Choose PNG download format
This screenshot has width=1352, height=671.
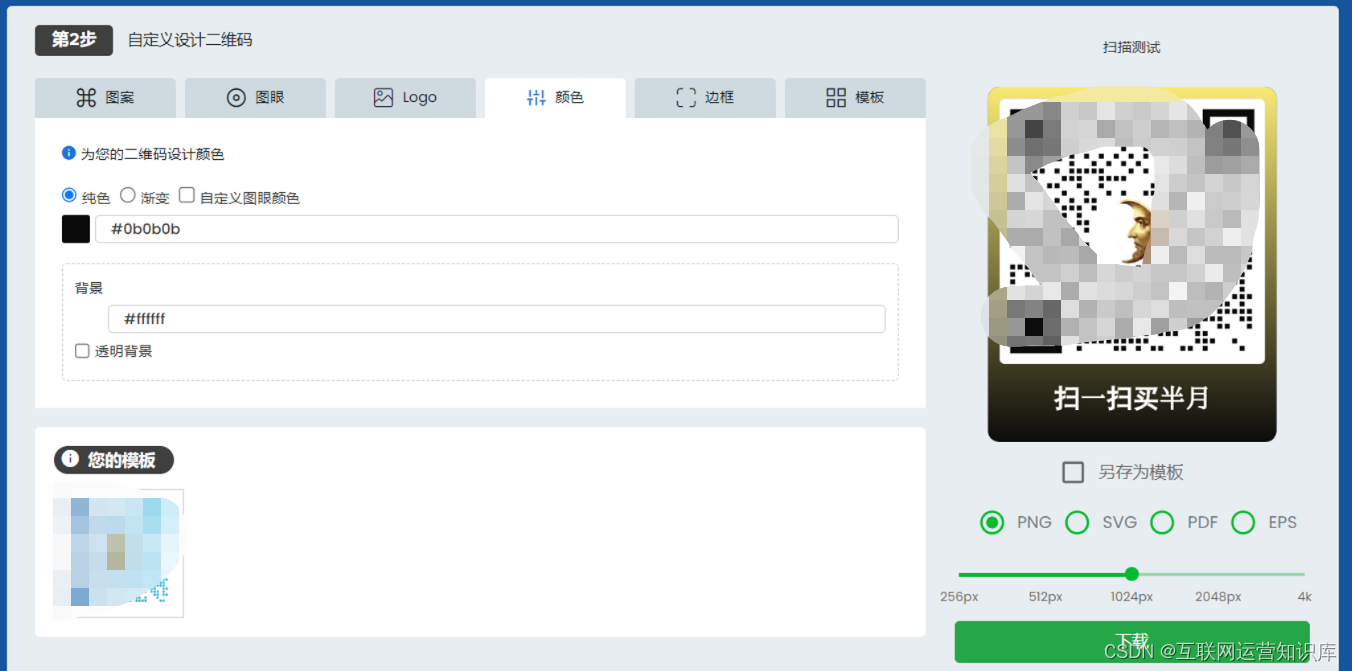tap(992, 522)
